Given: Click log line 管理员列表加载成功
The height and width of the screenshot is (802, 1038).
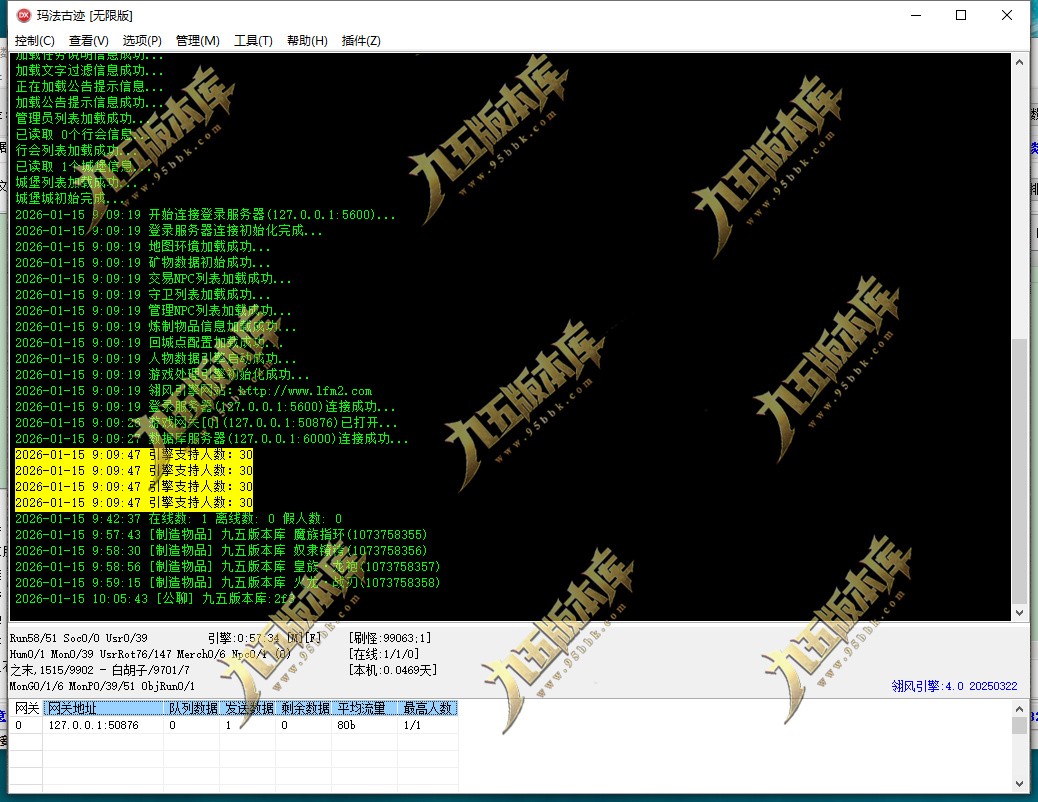Looking at the screenshot, I should [83, 118].
